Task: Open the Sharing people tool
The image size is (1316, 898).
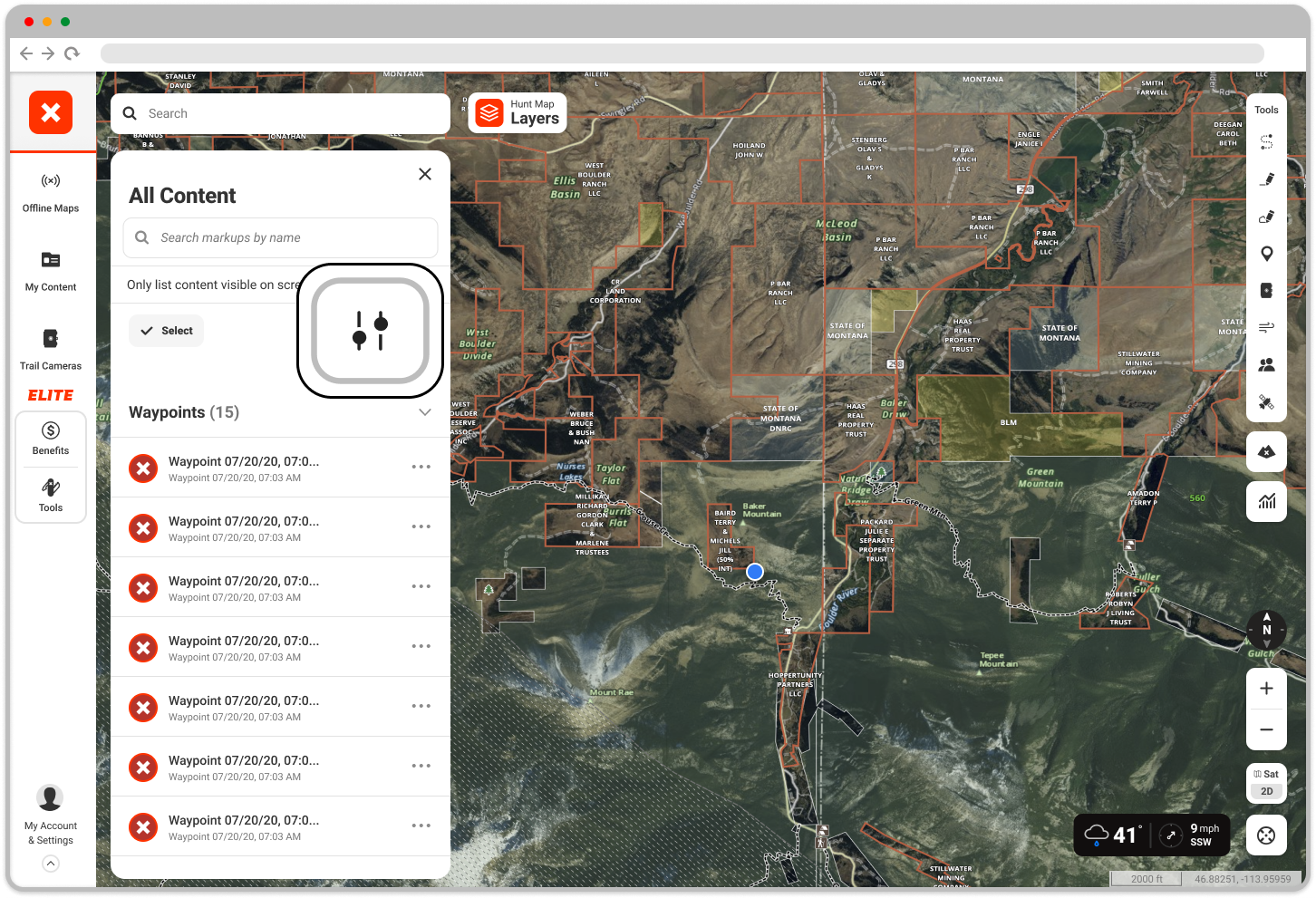Action: coord(1267,364)
